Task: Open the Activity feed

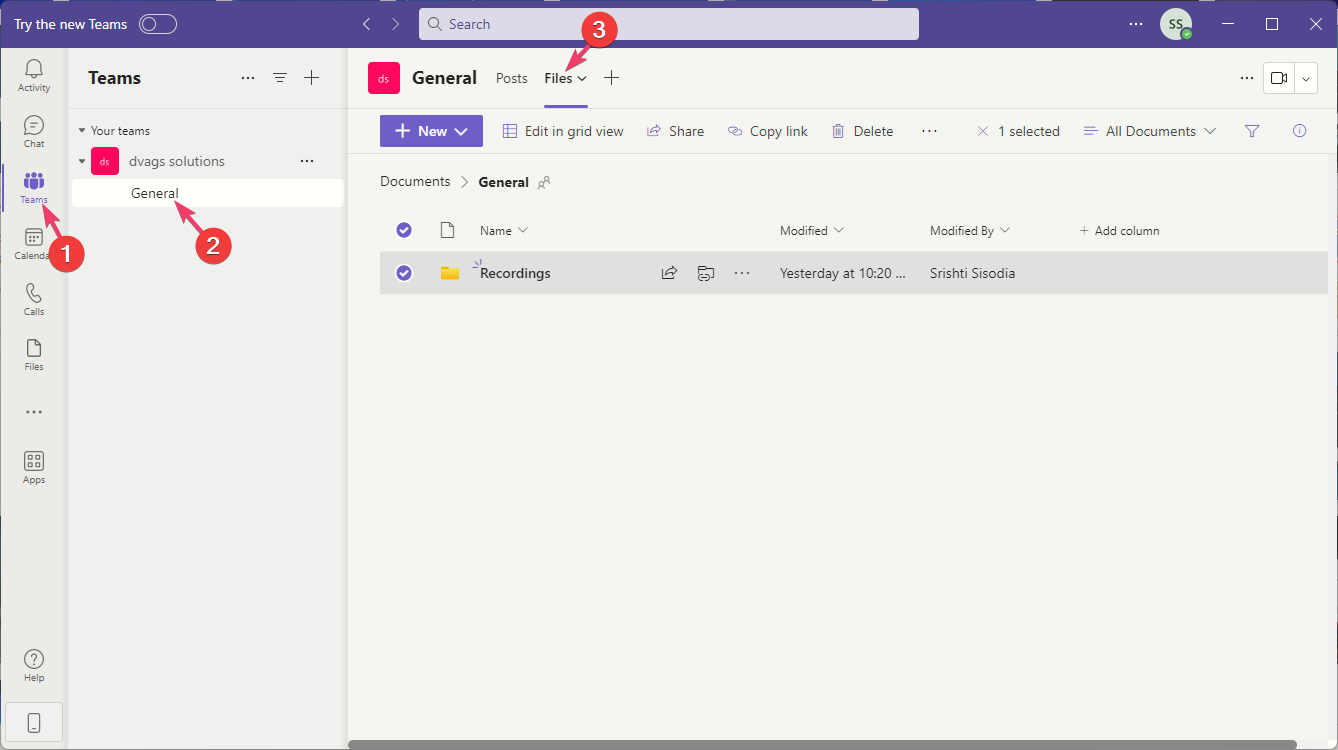Action: click(x=34, y=75)
